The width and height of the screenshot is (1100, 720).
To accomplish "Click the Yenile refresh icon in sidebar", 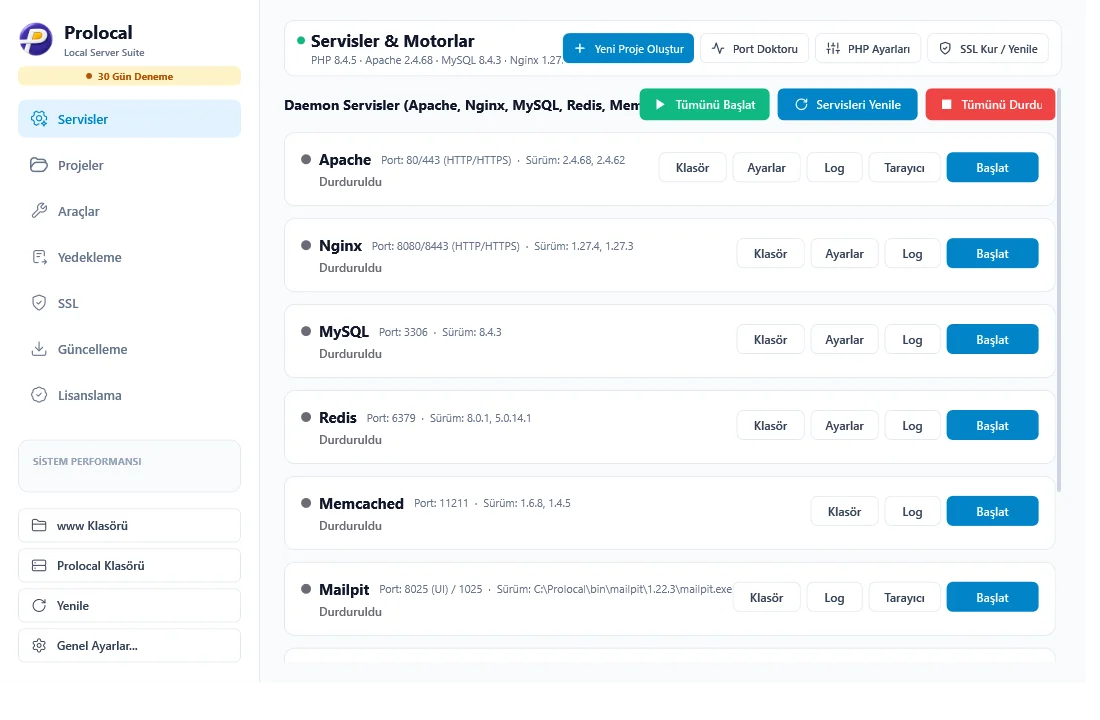I will (x=39, y=606).
